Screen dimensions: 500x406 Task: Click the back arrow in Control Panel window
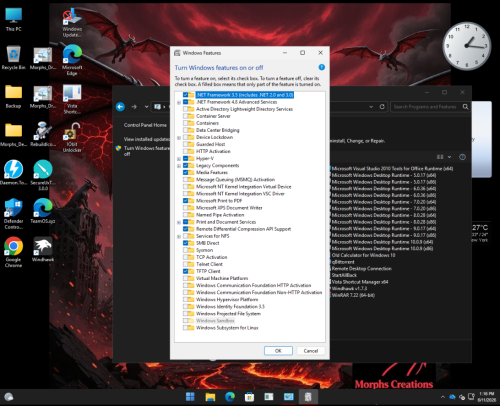coord(120,107)
